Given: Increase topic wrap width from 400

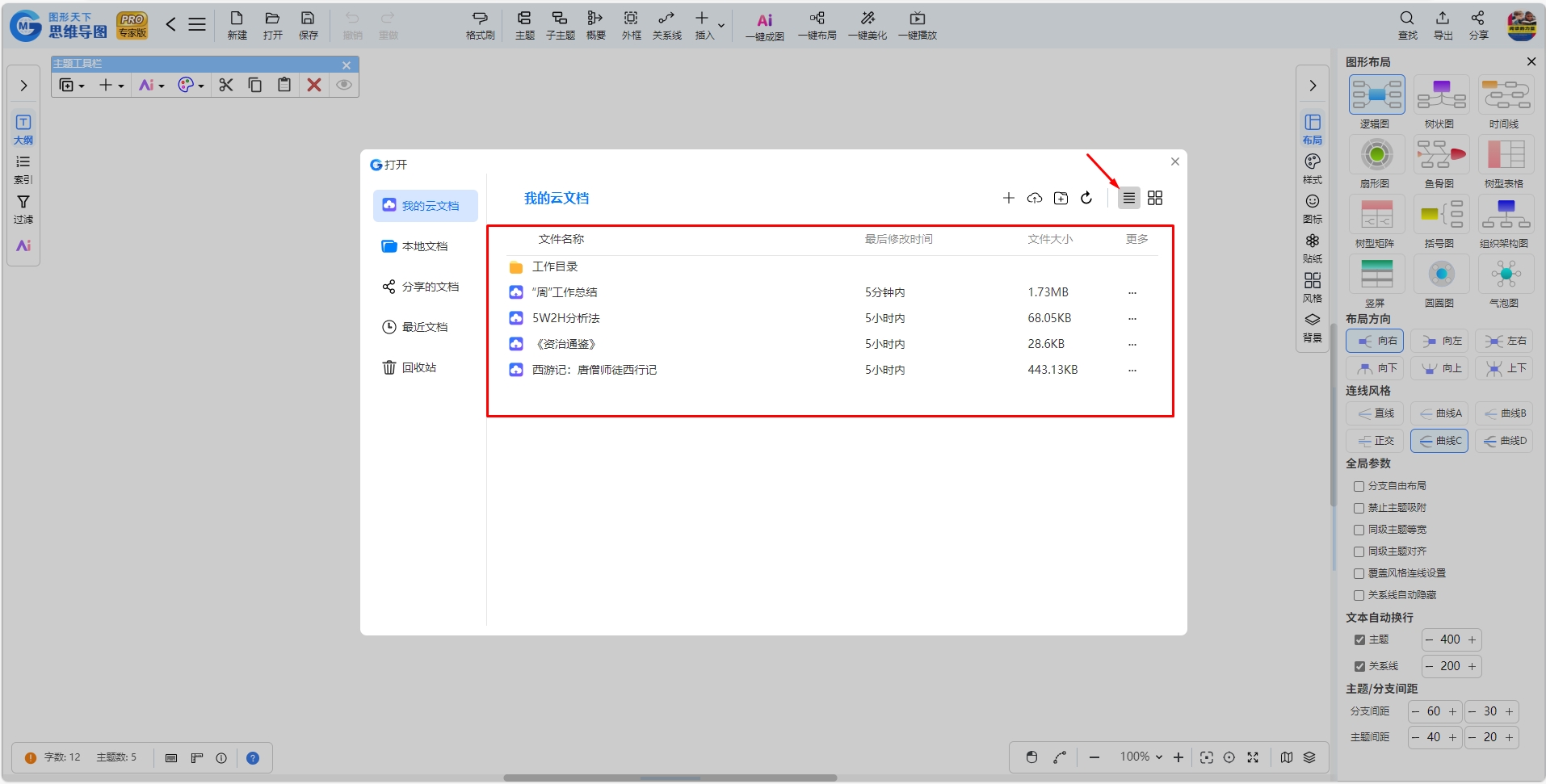Looking at the screenshot, I should [x=1472, y=639].
